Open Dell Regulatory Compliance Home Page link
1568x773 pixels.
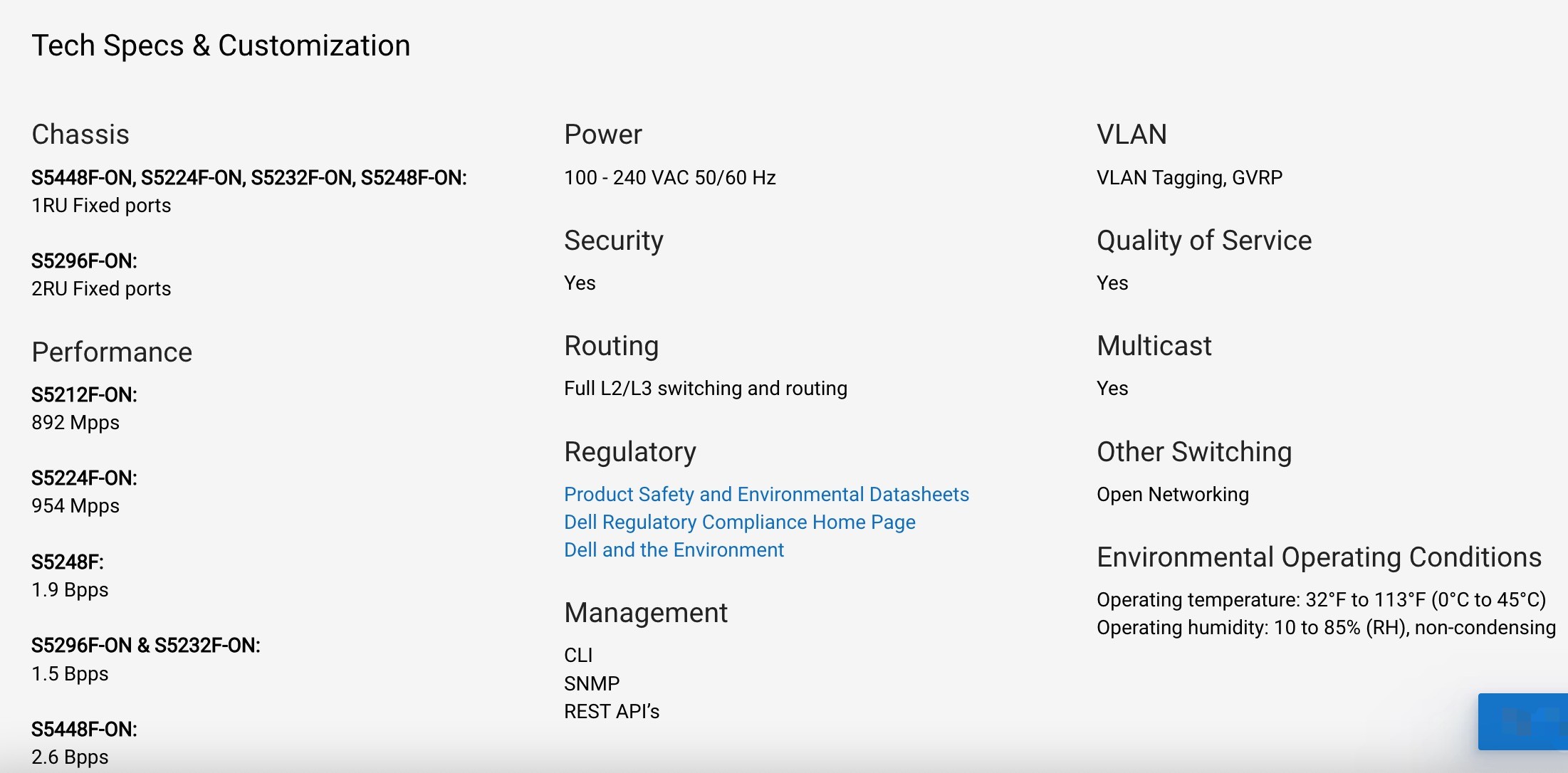pos(739,522)
